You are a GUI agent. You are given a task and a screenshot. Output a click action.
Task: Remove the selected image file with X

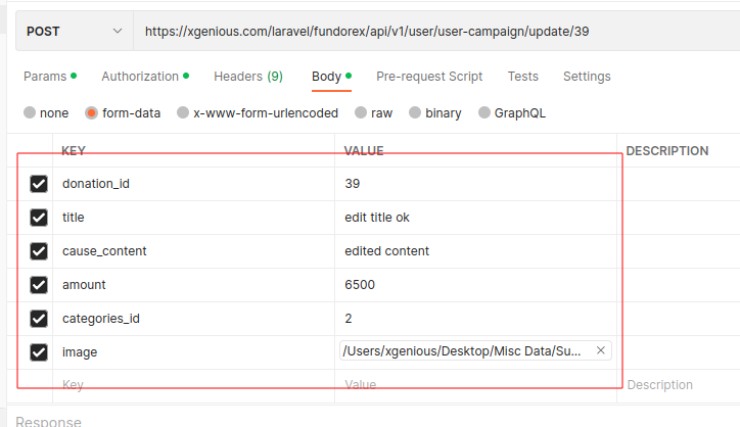[600, 350]
